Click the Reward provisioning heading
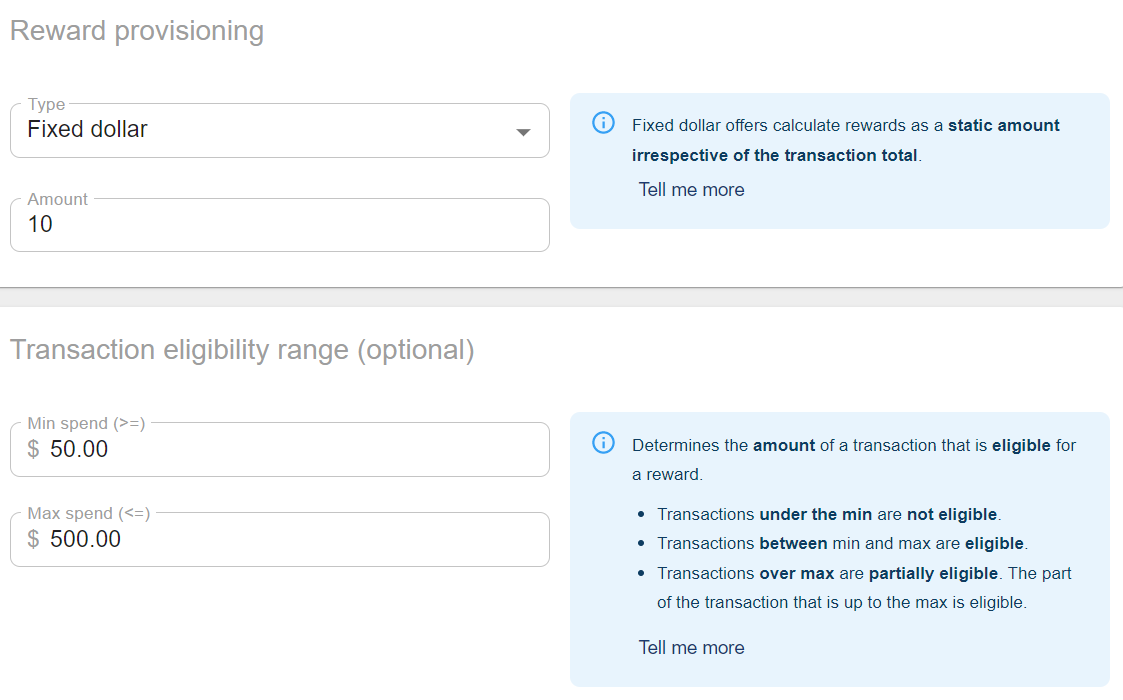1123x700 pixels. [x=137, y=31]
